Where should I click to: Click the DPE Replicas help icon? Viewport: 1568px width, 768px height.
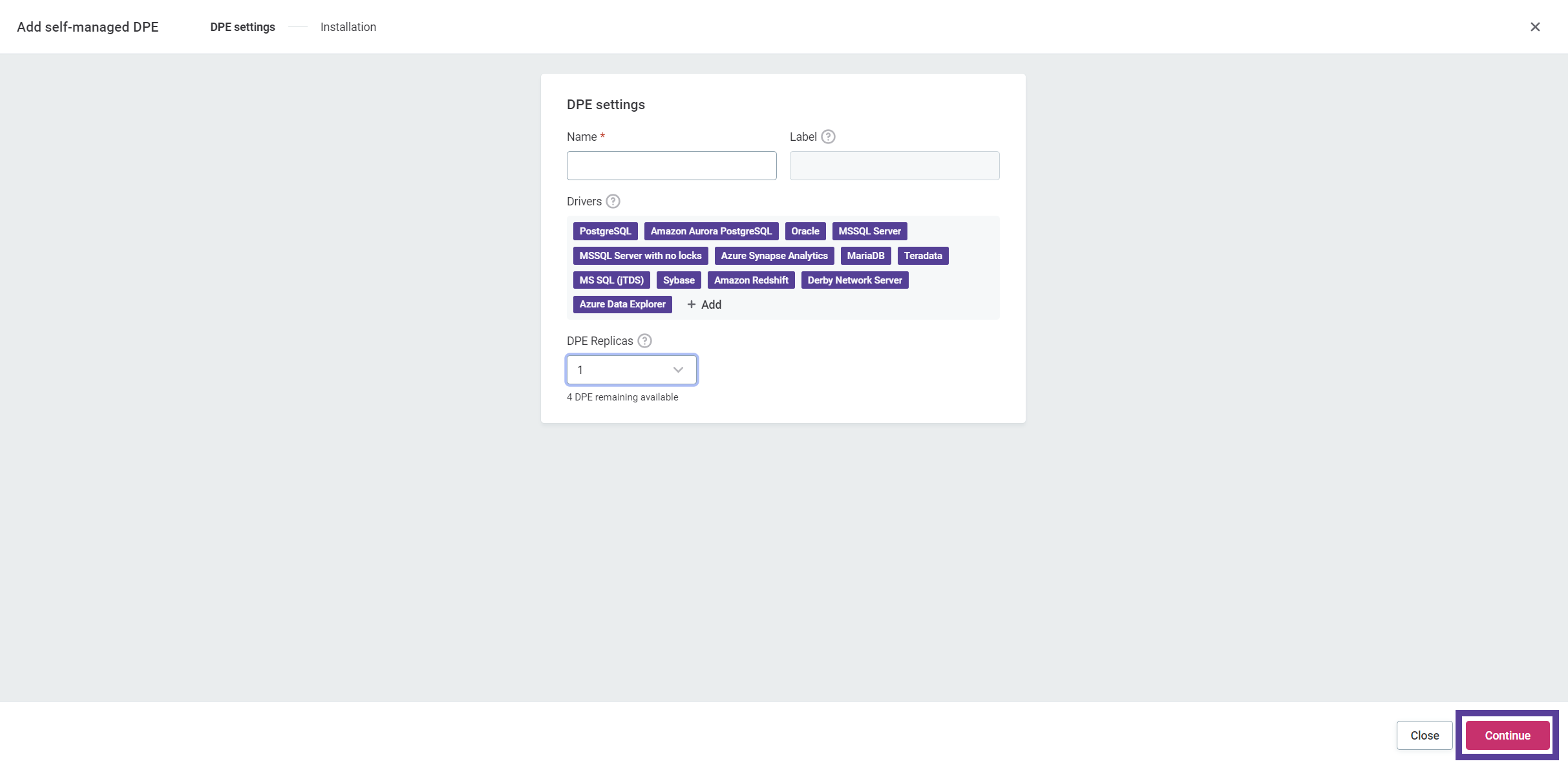pos(644,341)
